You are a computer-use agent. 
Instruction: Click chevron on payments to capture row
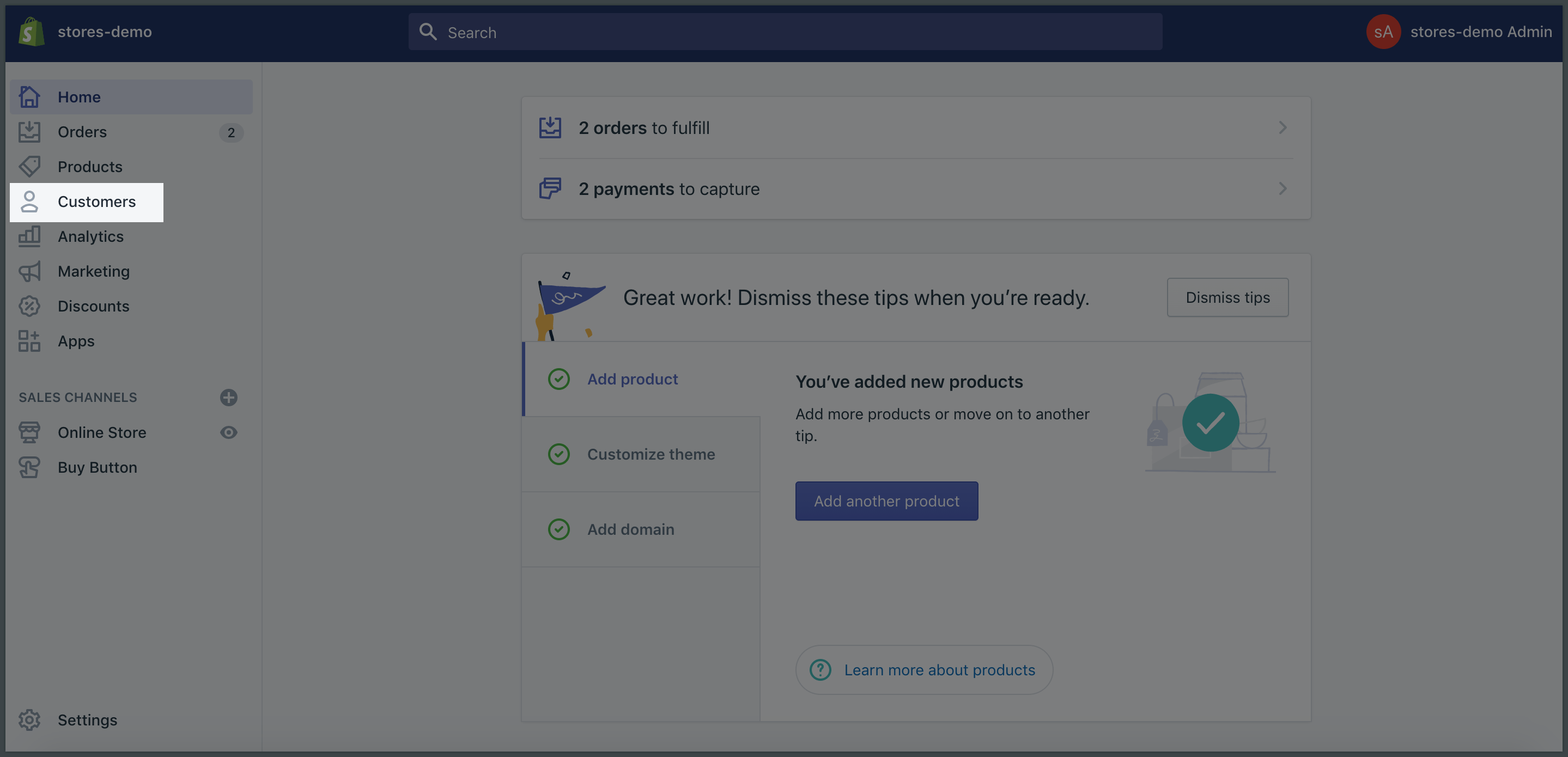[x=1283, y=188]
